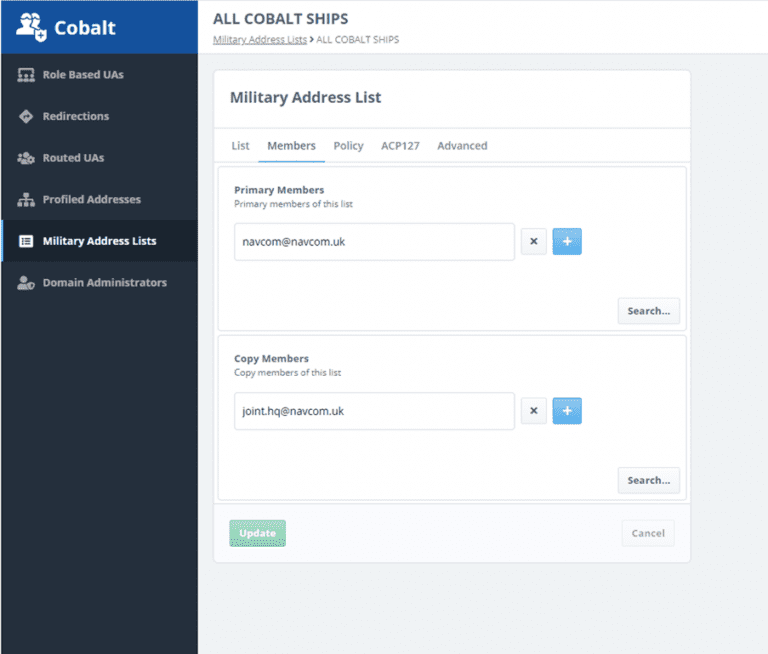The width and height of the screenshot is (768, 654).
Task: Switch to the List tab
Action: [x=240, y=146]
